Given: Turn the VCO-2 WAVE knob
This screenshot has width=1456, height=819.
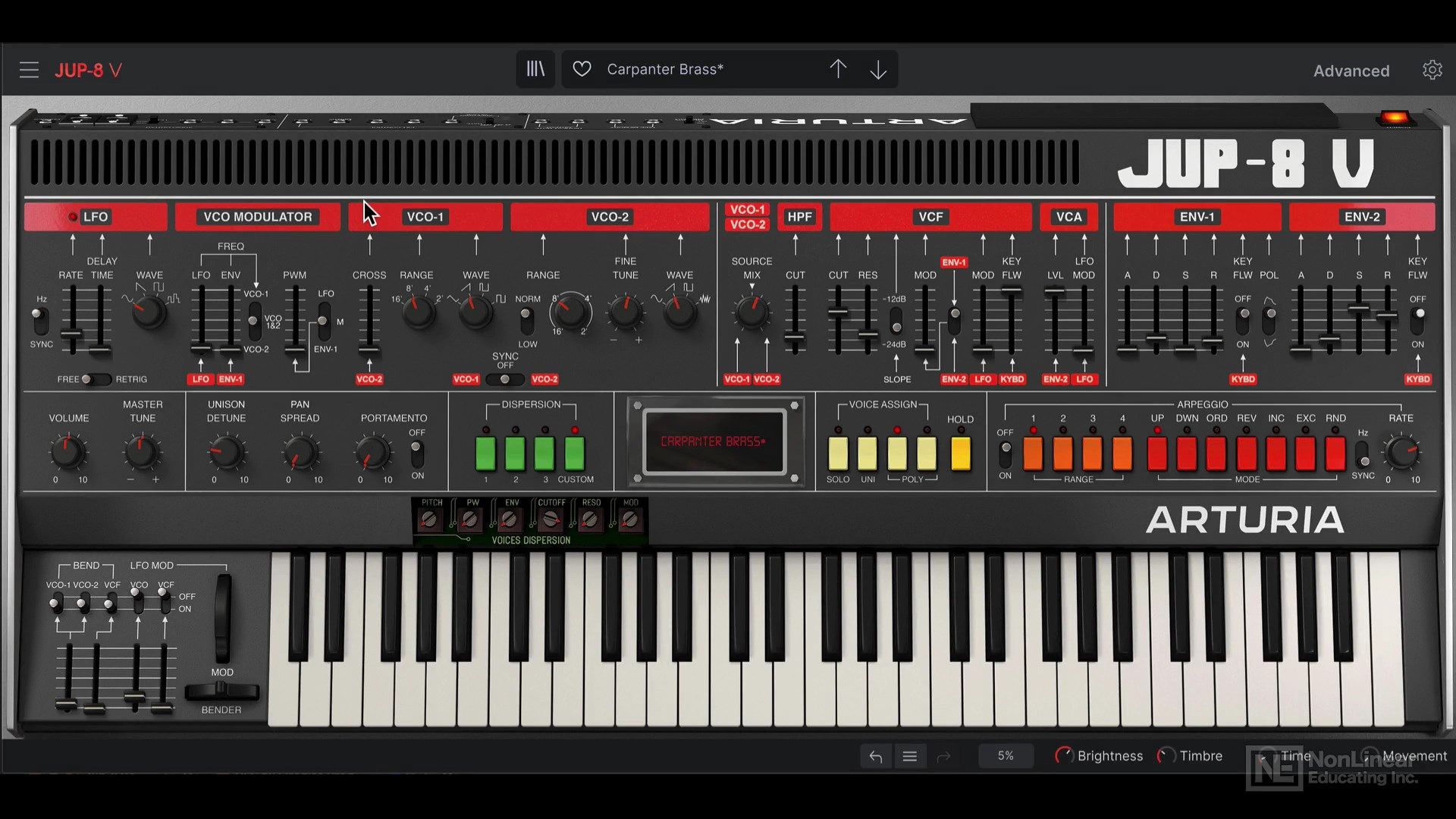Looking at the screenshot, I should [679, 311].
